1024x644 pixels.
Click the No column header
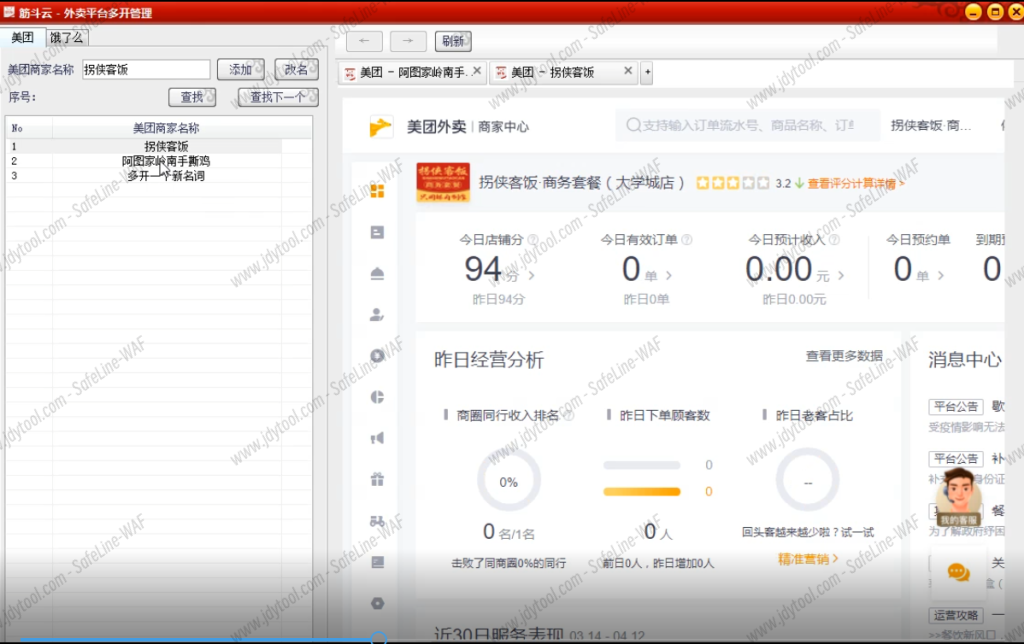pyautogui.click(x=29, y=128)
